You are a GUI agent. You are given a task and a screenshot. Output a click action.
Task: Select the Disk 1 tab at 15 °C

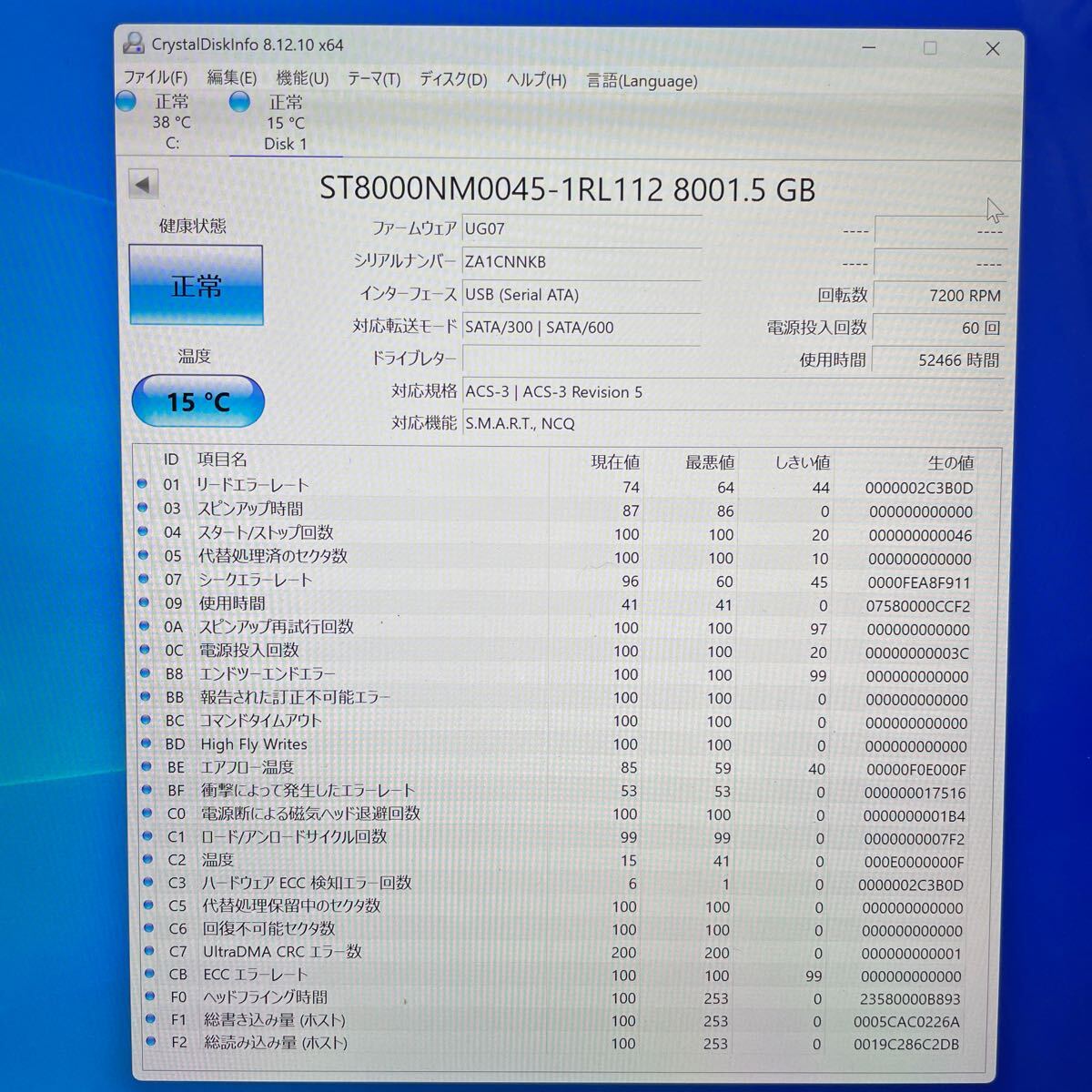(285, 123)
